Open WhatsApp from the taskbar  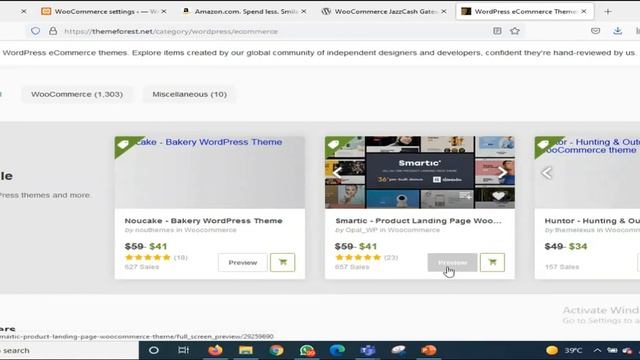[307, 350]
